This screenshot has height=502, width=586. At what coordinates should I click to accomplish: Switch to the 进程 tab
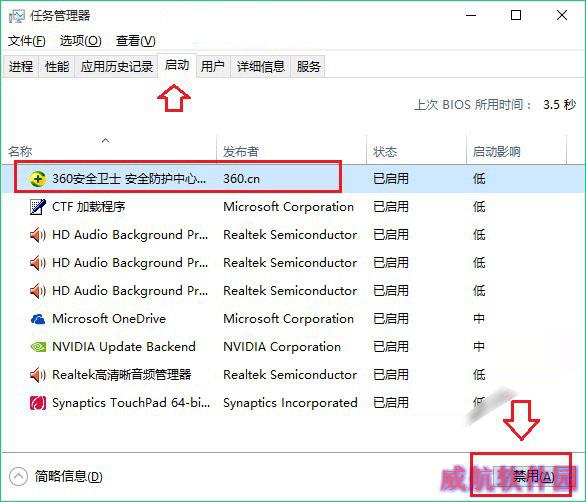point(21,67)
